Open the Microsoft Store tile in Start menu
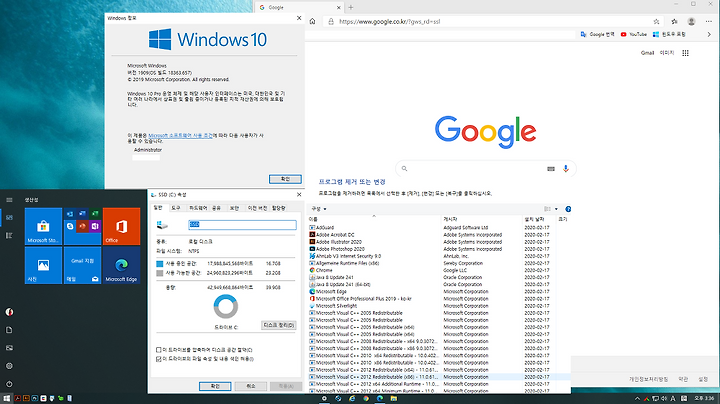720x404 pixels. click(43, 226)
